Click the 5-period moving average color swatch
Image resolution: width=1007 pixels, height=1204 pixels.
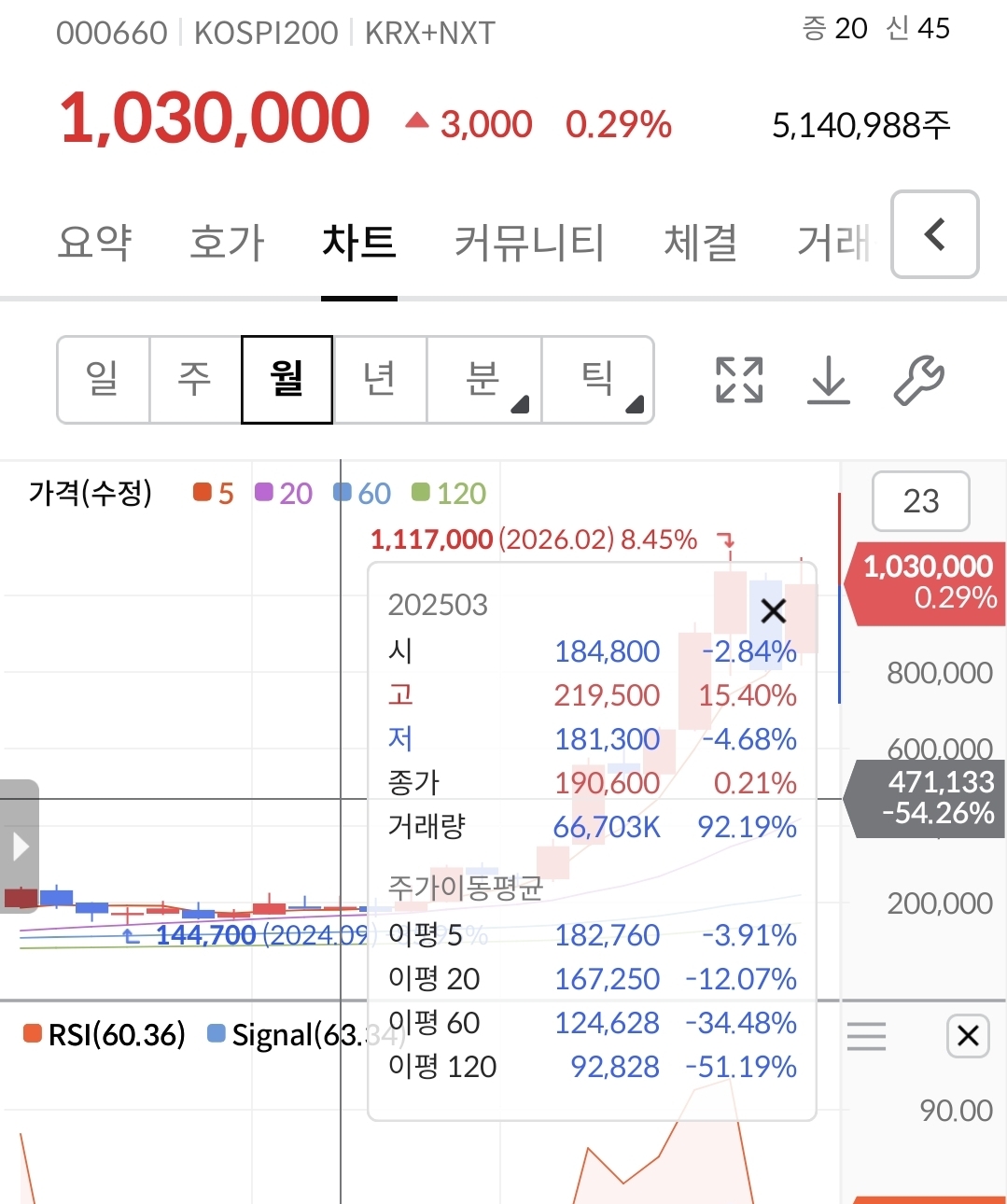[203, 492]
